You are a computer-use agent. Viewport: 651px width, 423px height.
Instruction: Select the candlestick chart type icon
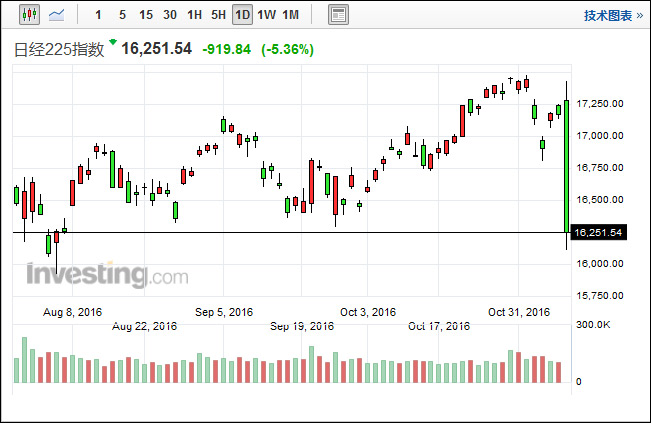pyautogui.click(x=28, y=15)
